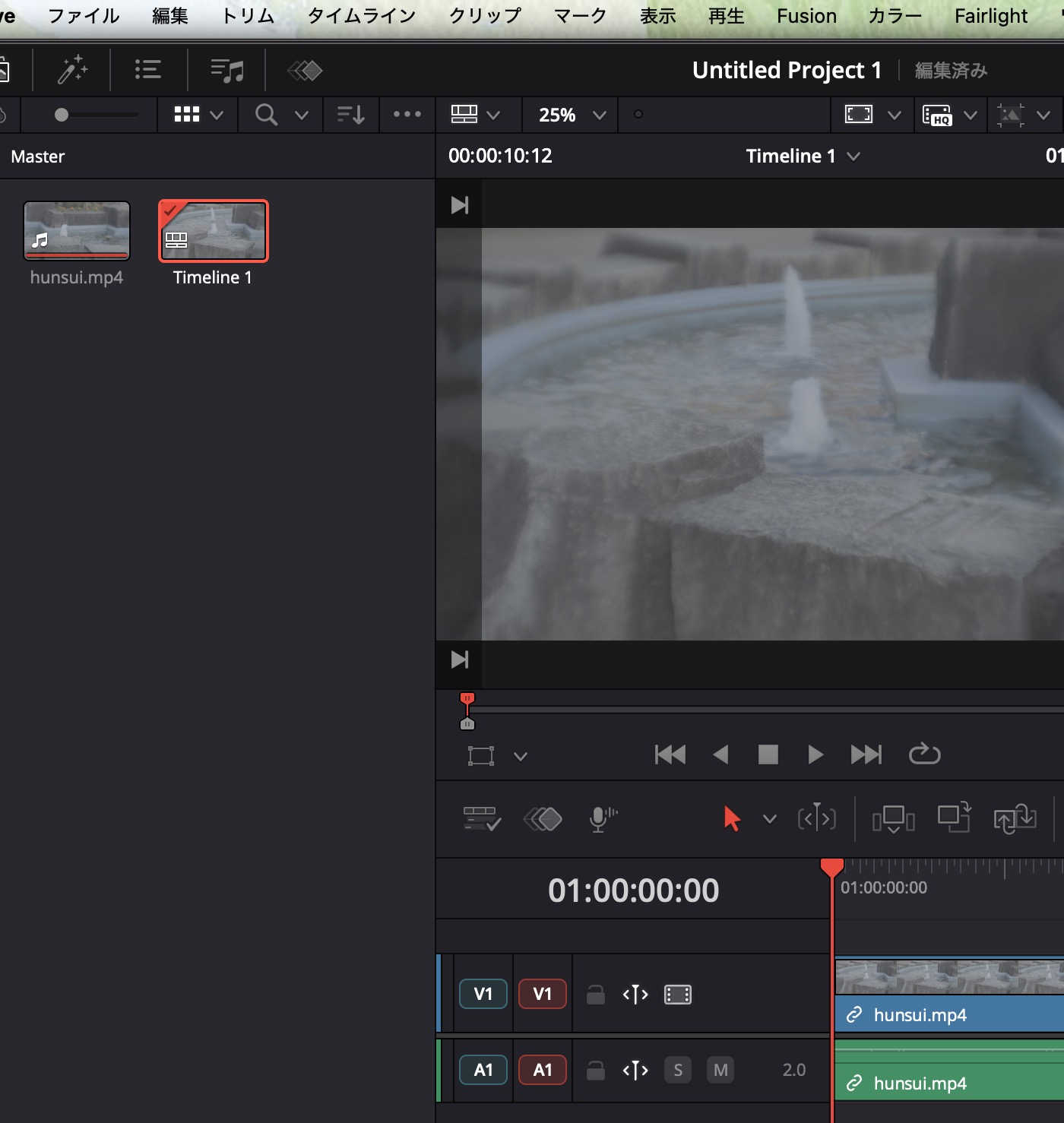Select the arrow Selection mode tool
The height and width of the screenshot is (1123, 1064).
coord(732,818)
